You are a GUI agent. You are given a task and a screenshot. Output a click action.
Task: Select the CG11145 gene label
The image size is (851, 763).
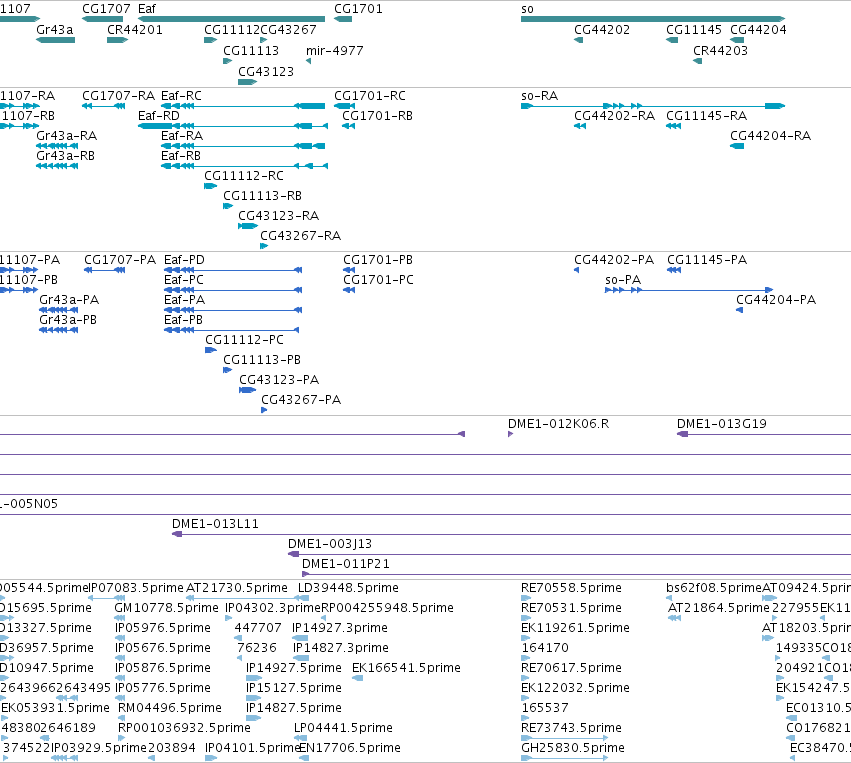coord(694,29)
